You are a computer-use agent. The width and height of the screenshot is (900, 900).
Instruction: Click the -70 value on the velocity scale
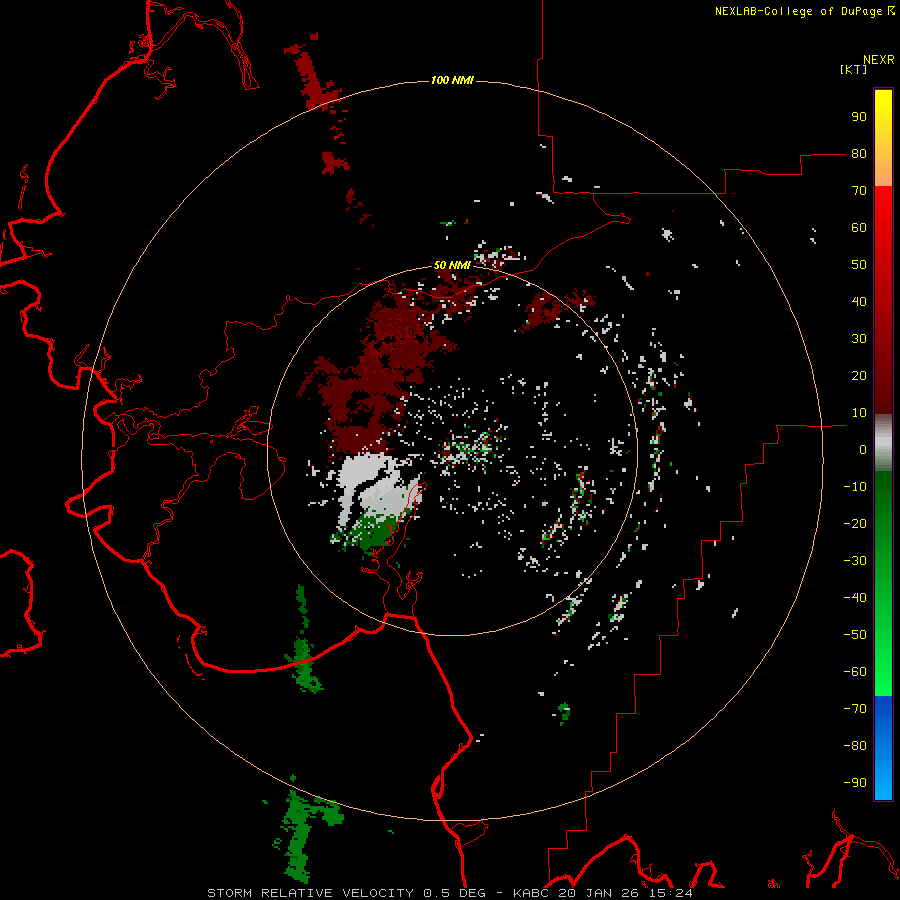[855, 709]
